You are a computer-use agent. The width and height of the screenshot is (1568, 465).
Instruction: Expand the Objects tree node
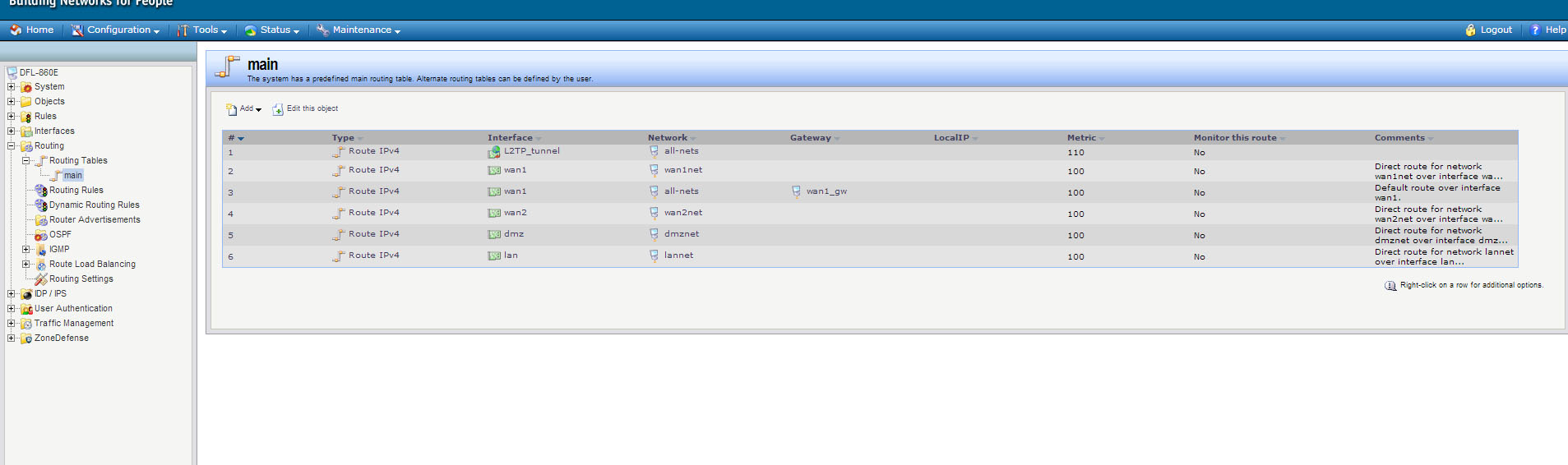[11, 101]
